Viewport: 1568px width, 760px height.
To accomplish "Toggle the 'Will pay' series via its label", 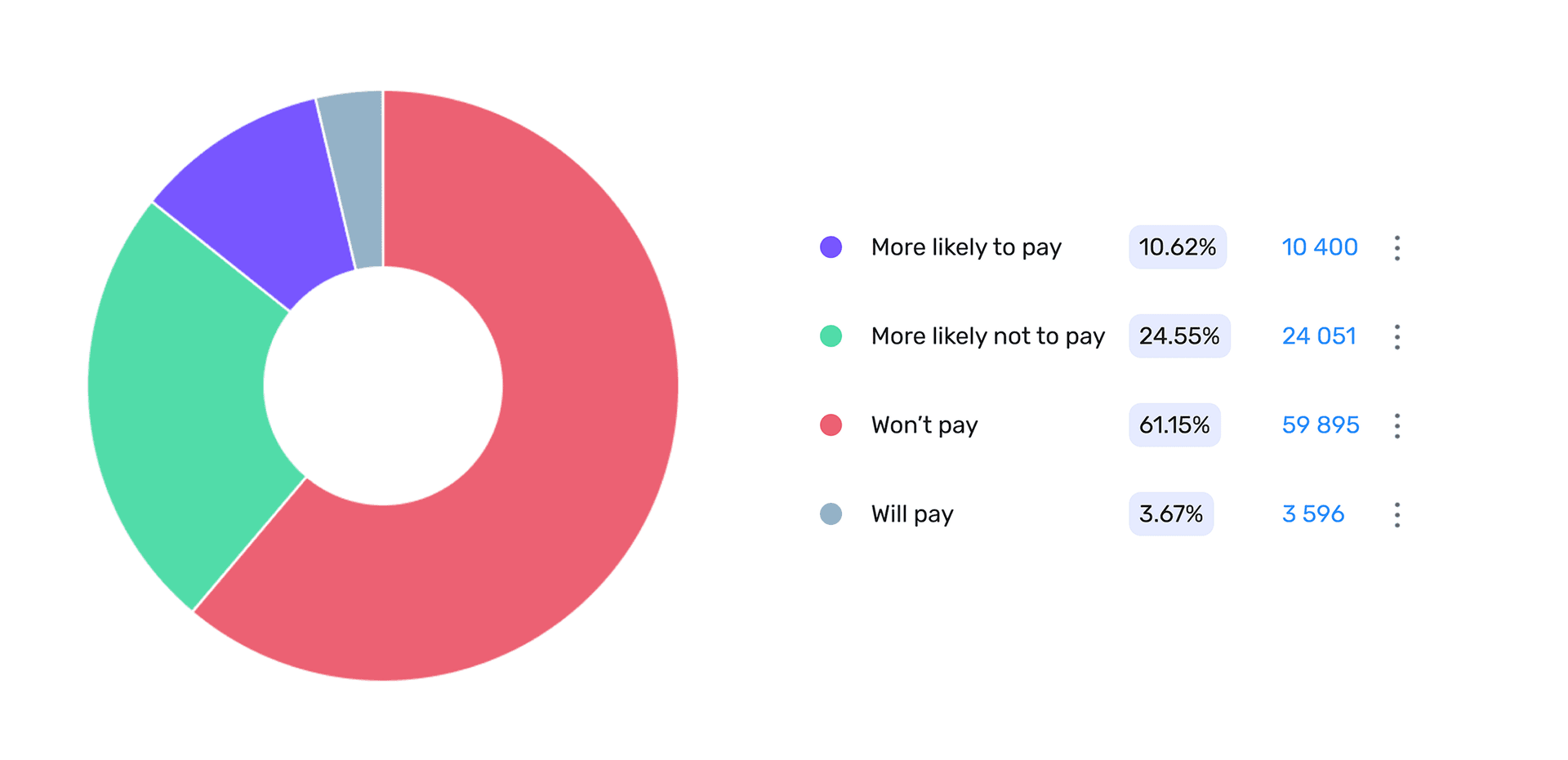I will tap(912, 513).
